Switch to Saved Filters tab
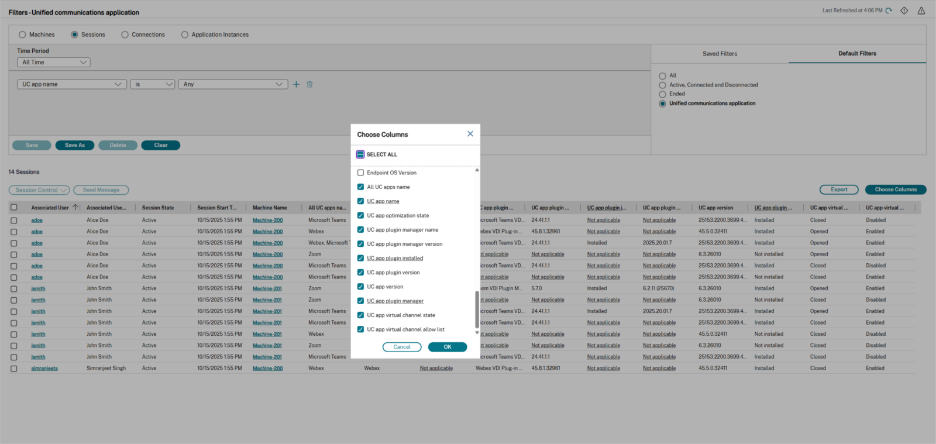This screenshot has width=936, height=444. tap(719, 53)
